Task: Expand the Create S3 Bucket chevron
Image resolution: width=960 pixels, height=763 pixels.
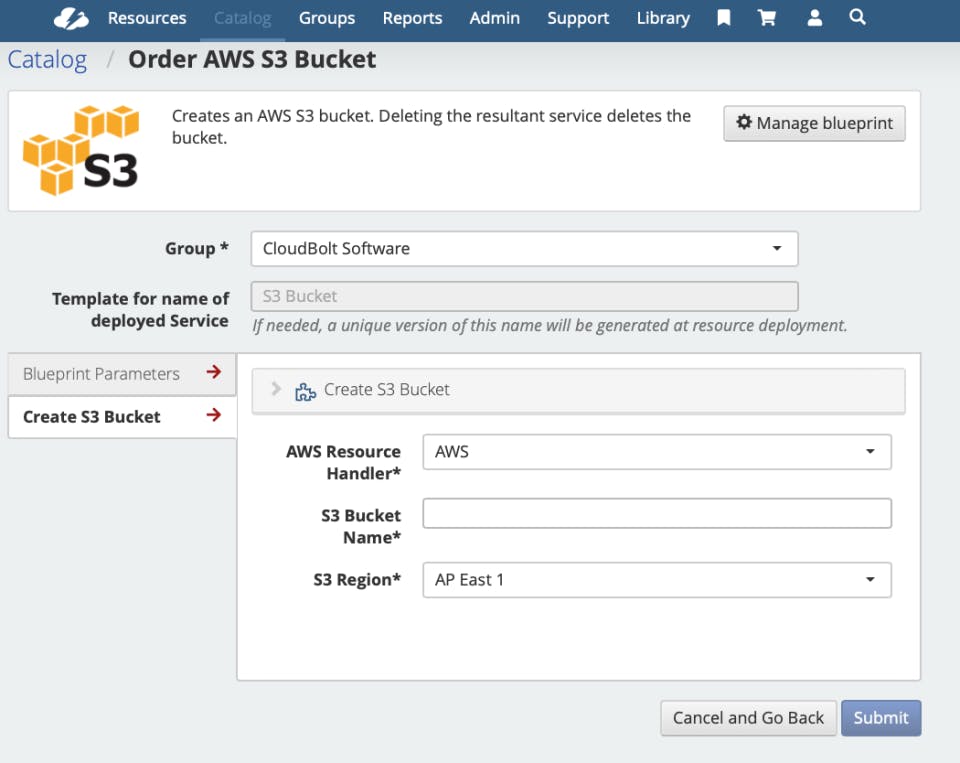Action: 276,389
